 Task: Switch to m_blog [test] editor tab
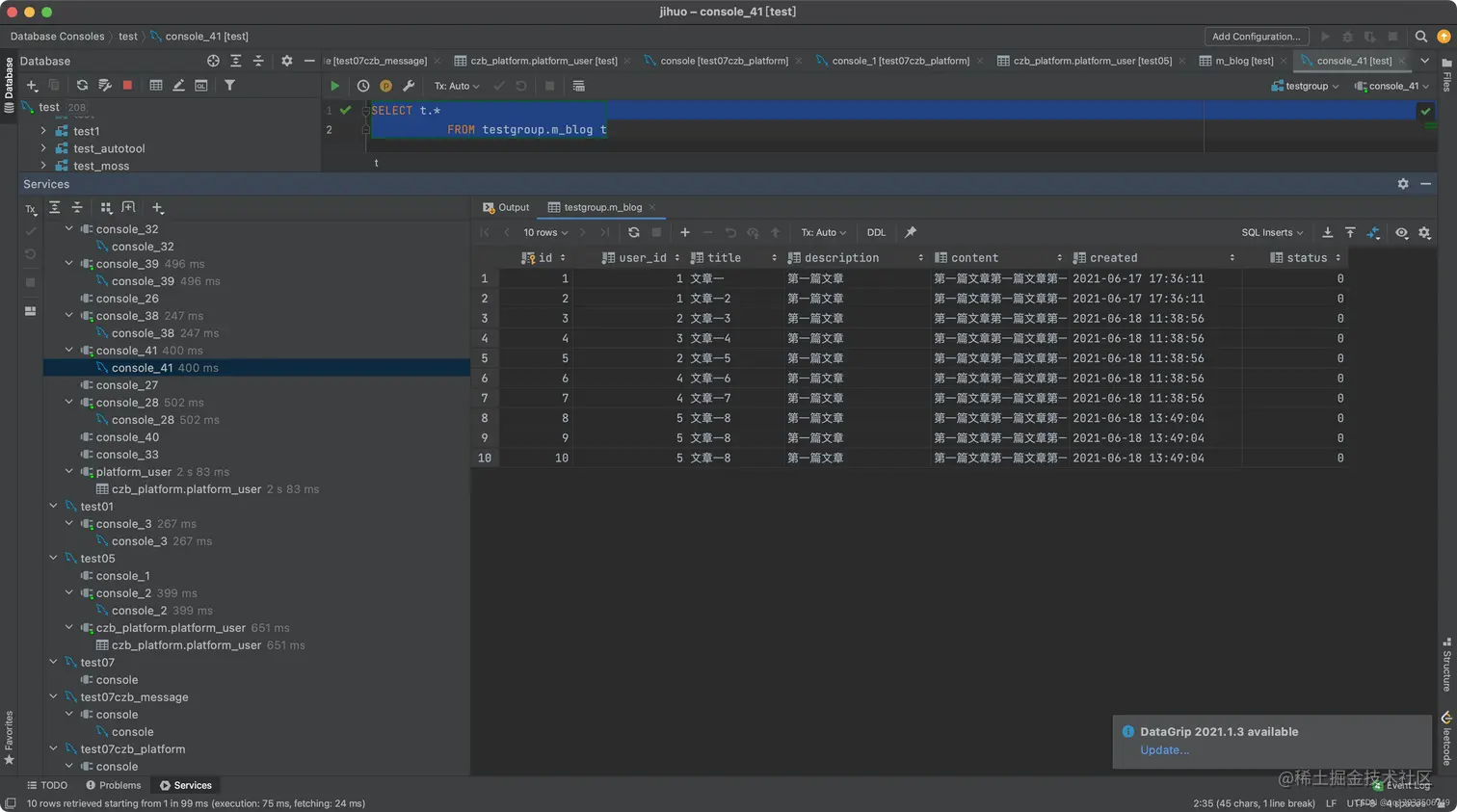point(1244,61)
